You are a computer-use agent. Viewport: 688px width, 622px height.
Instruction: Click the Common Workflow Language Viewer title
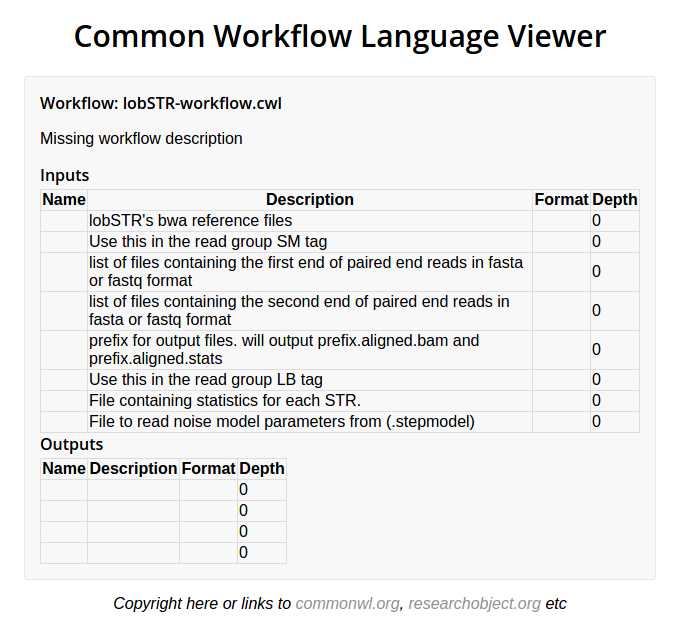point(340,36)
